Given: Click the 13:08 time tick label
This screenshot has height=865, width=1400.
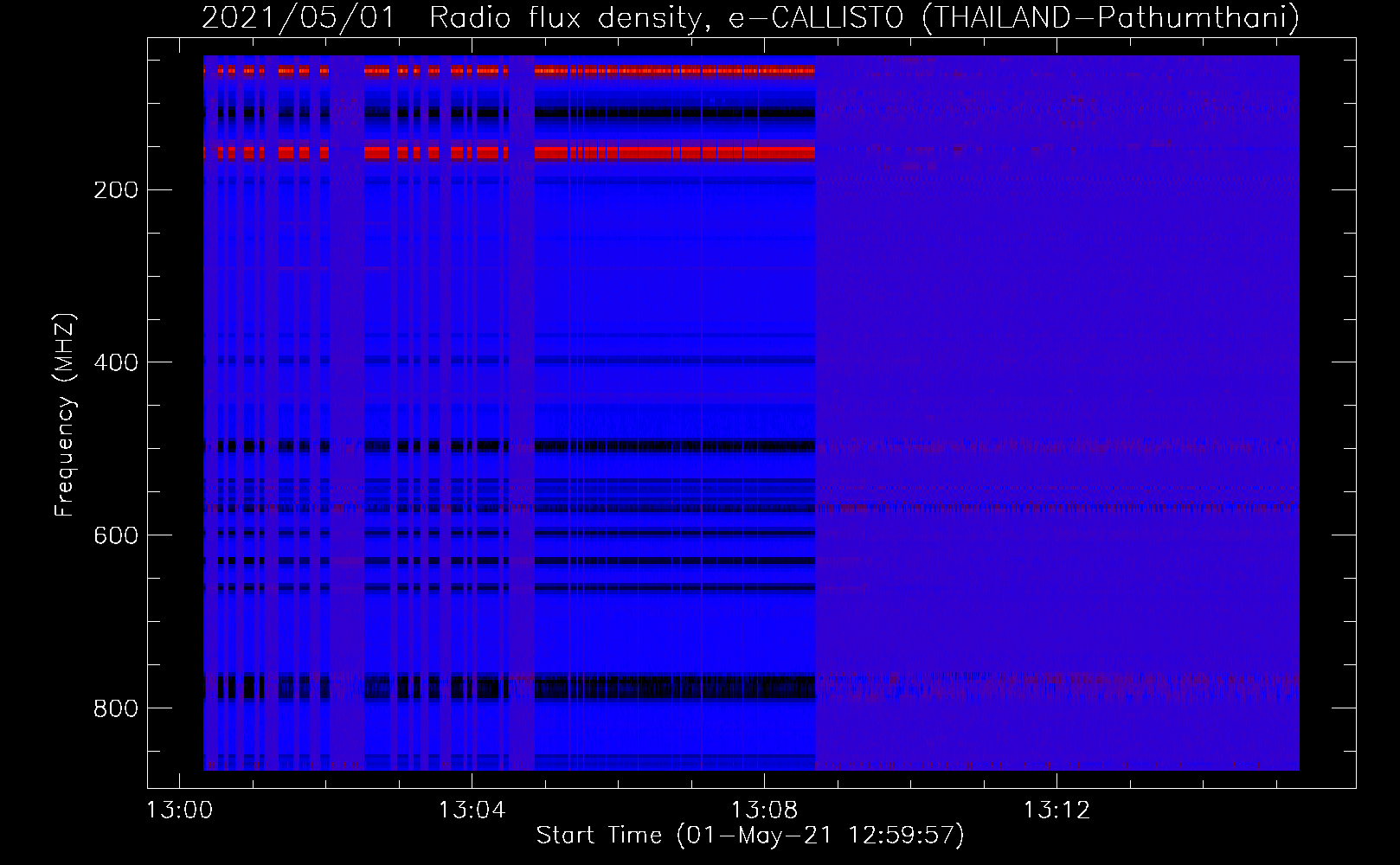Looking at the screenshot, I should tap(764, 811).
